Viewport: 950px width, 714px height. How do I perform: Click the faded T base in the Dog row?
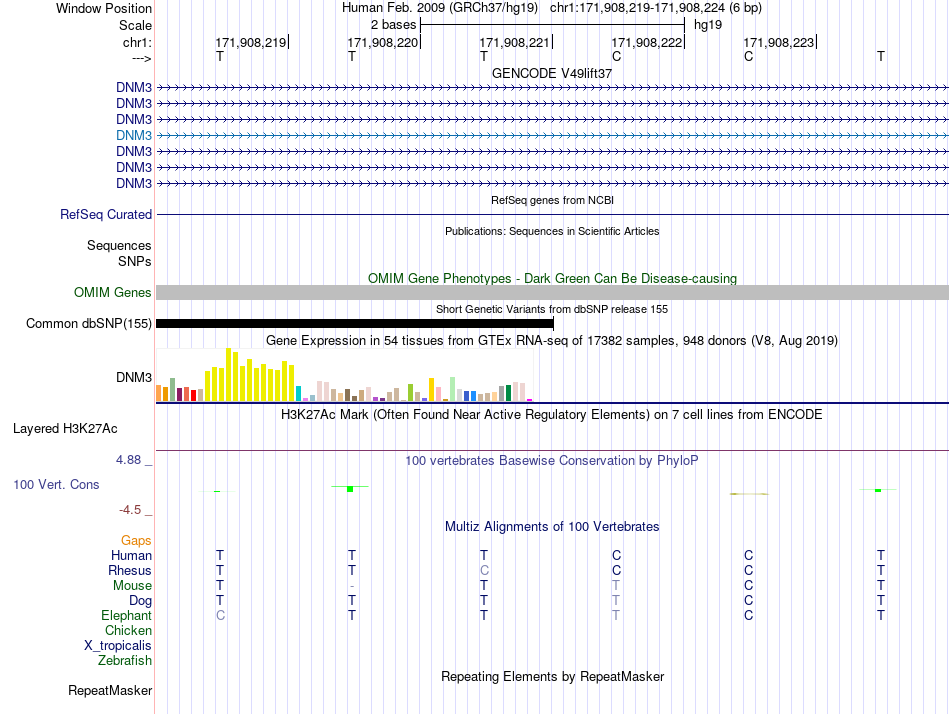pos(616,601)
